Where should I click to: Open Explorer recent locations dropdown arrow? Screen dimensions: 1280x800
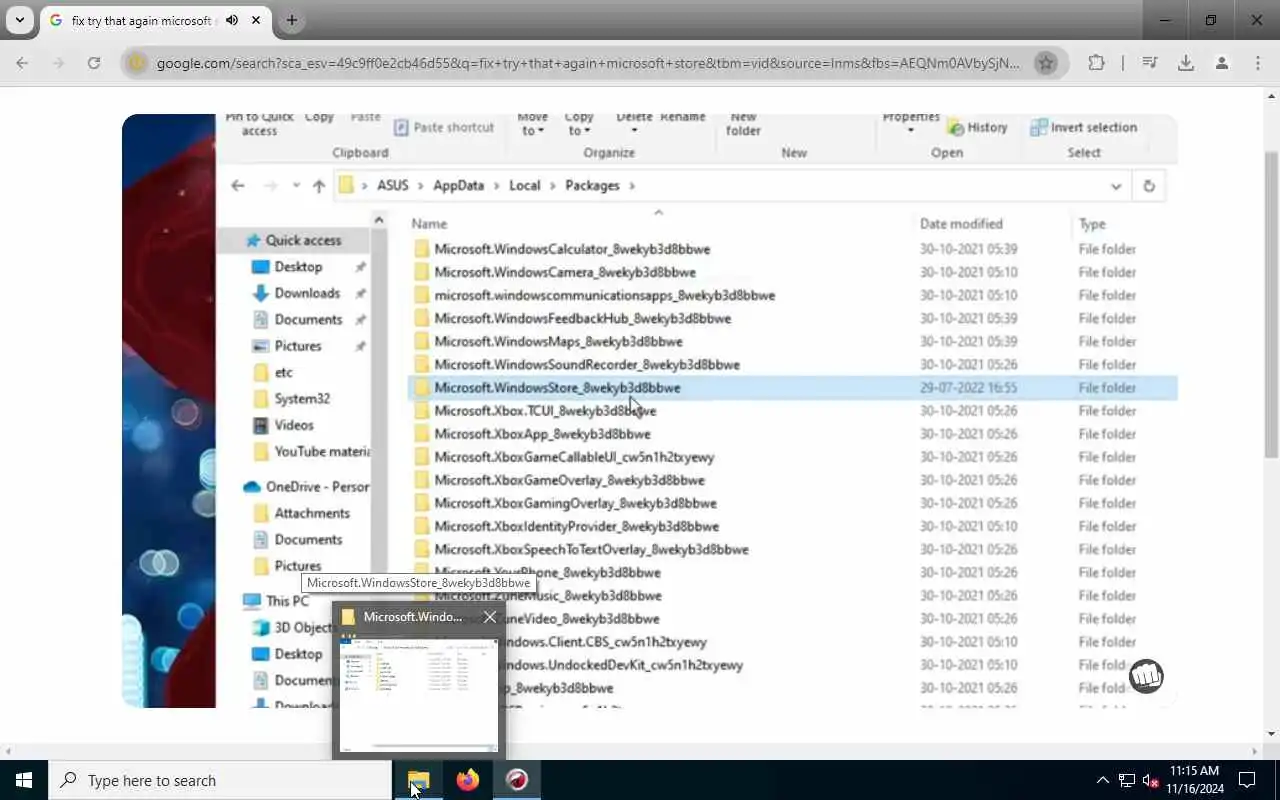coord(296,185)
